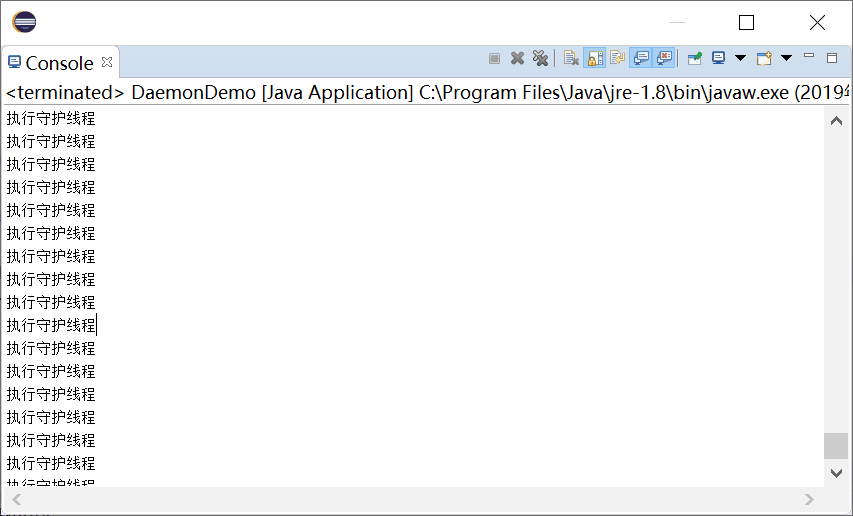Viewport: 853px width, 516px height.
Task: Click the vertical scrollbar down arrow
Action: (837, 473)
